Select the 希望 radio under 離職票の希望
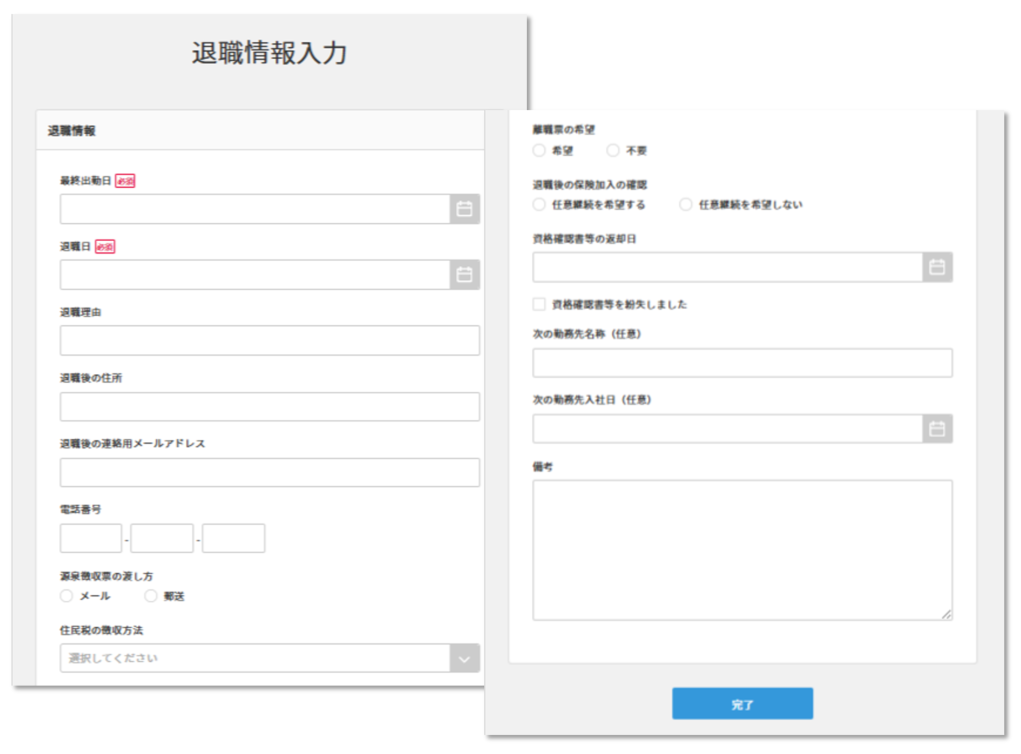This screenshot has height=754, width=1021. (538, 151)
